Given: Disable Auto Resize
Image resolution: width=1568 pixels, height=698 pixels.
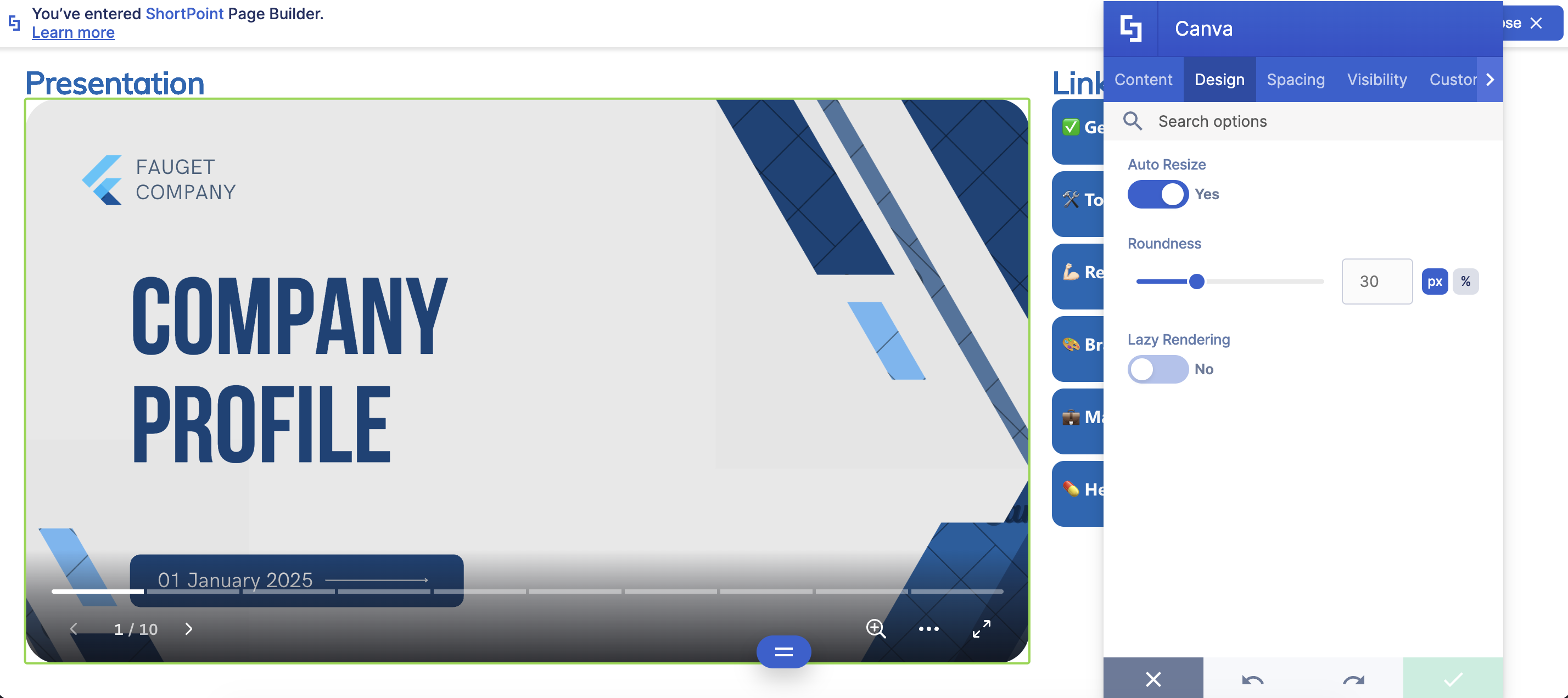Looking at the screenshot, I should 1157,194.
